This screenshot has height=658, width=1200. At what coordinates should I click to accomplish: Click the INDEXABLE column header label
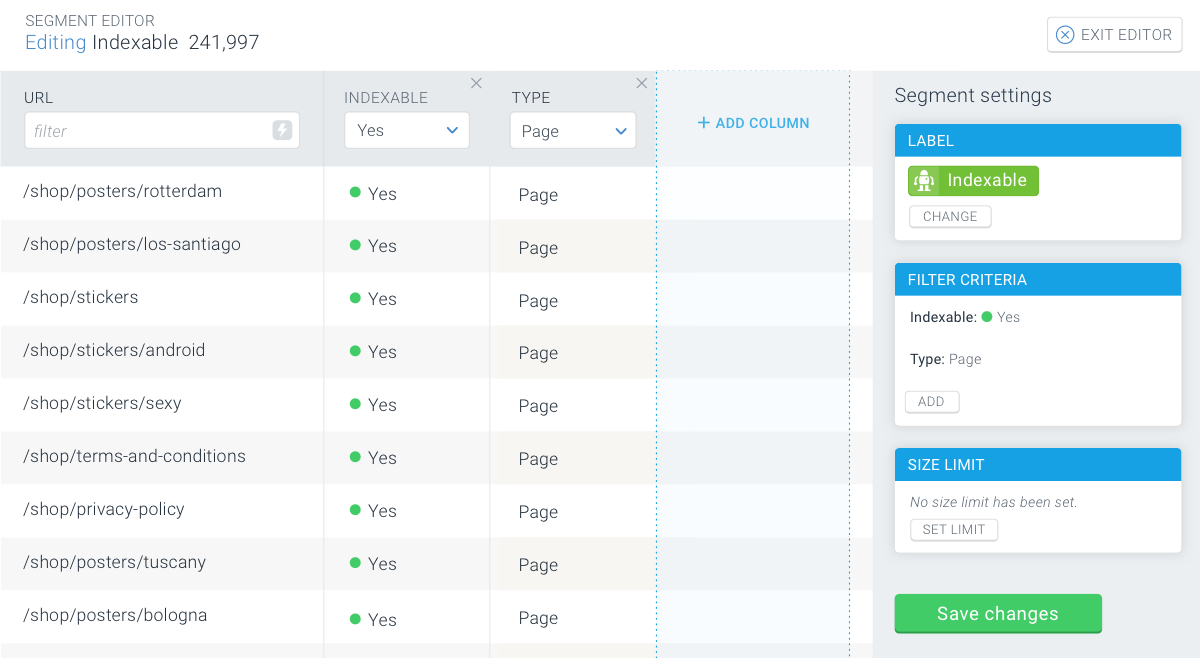point(386,98)
